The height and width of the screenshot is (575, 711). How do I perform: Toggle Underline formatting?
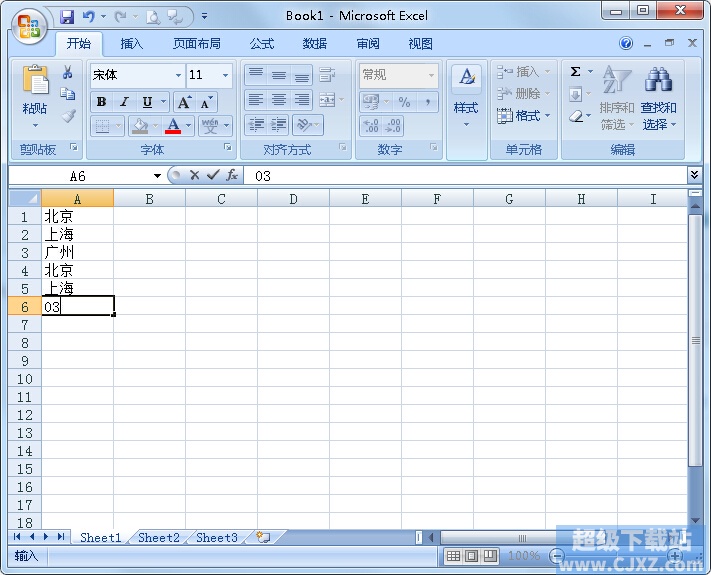pos(147,102)
